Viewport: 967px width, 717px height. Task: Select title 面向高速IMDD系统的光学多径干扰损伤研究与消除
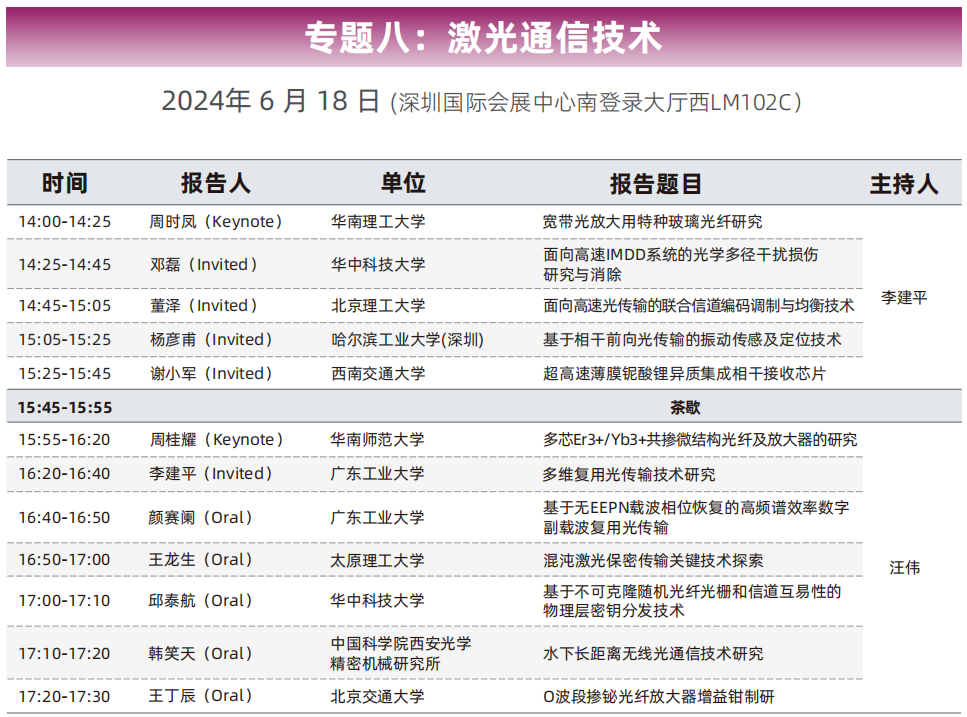[x=681, y=264]
